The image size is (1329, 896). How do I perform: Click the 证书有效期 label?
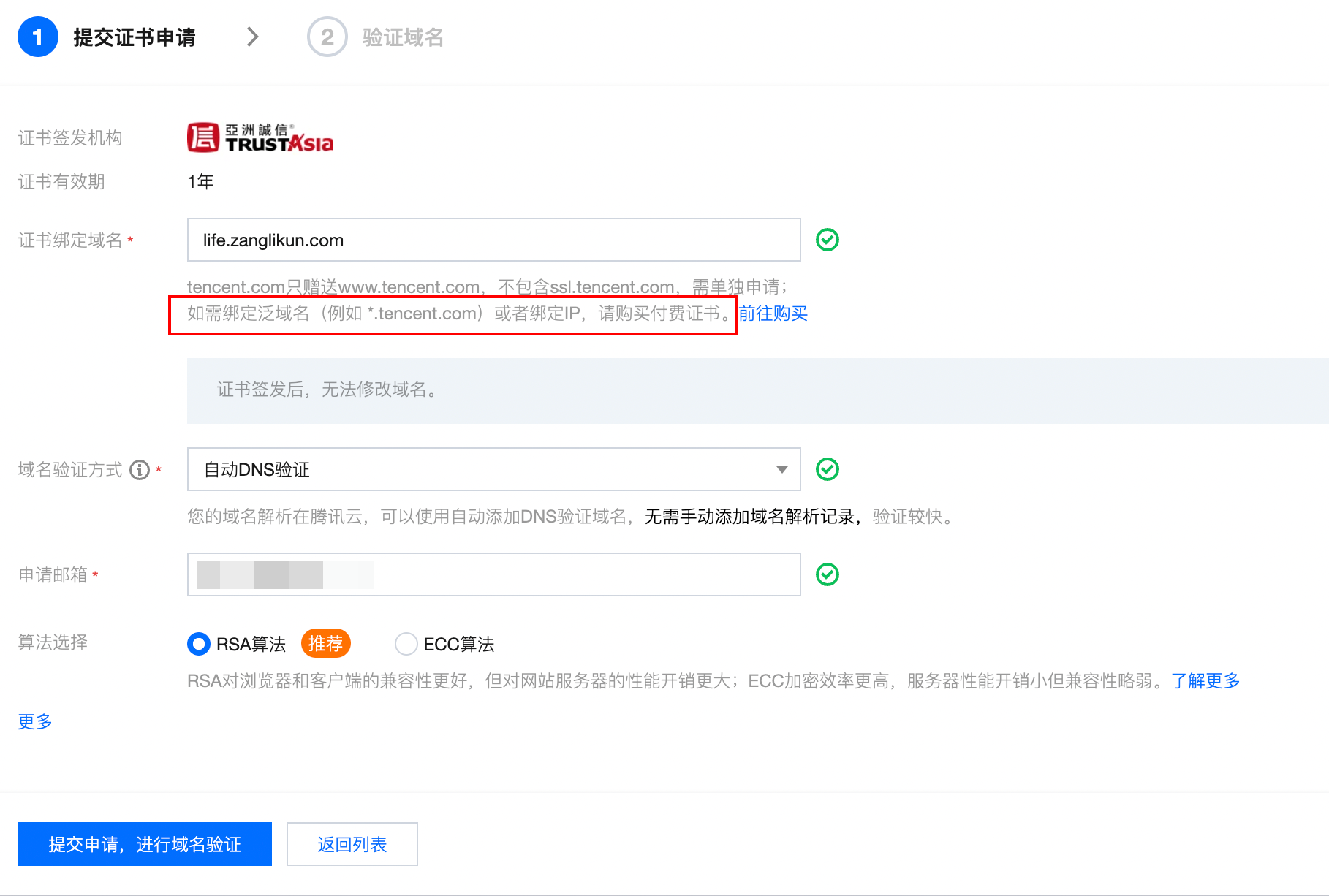tap(61, 182)
